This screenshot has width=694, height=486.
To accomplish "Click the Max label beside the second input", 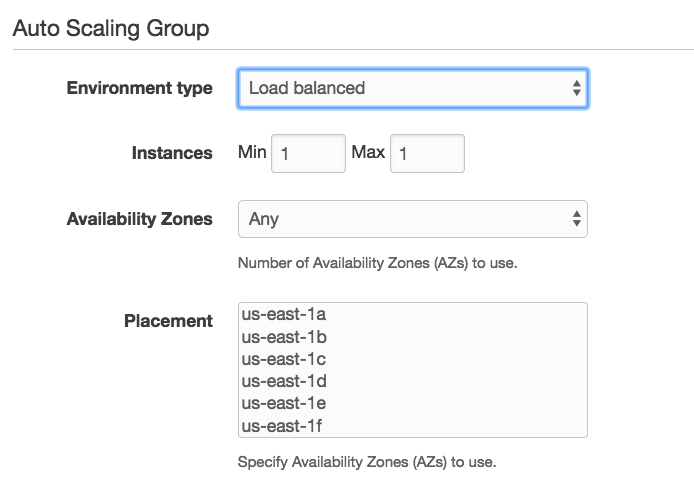I will tap(368, 152).
